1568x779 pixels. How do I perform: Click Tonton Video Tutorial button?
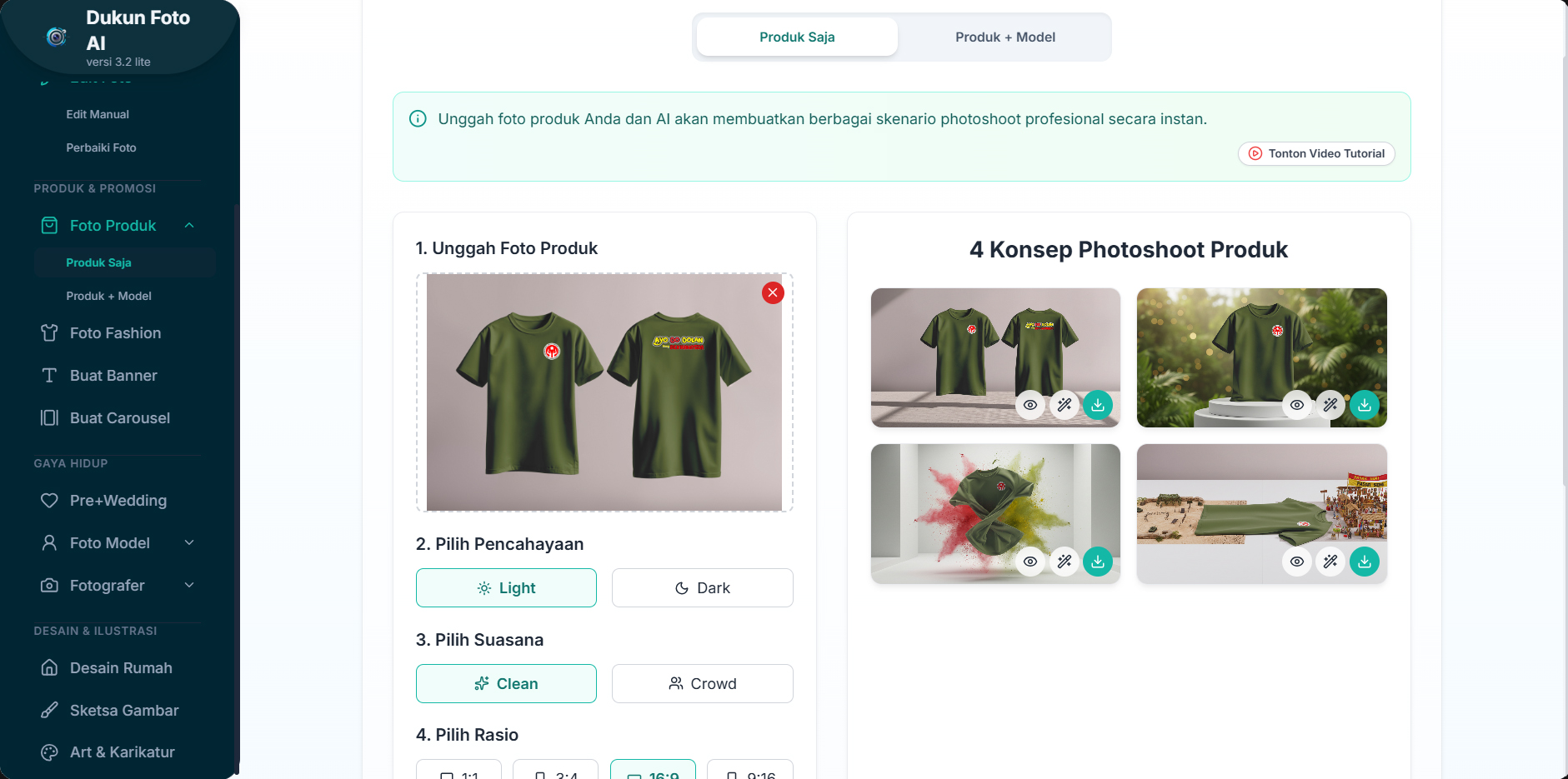click(1315, 154)
